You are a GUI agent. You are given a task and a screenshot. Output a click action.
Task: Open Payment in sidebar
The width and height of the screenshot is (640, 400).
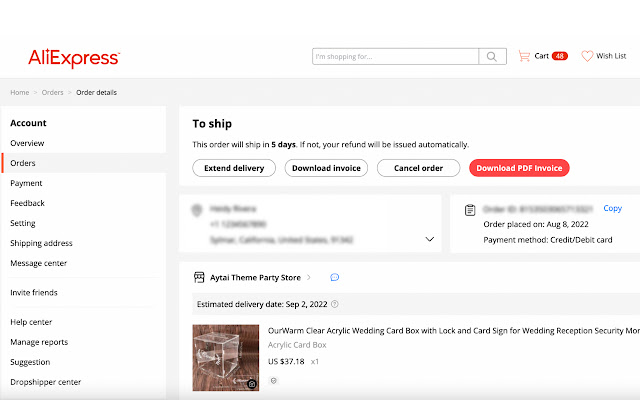point(26,183)
